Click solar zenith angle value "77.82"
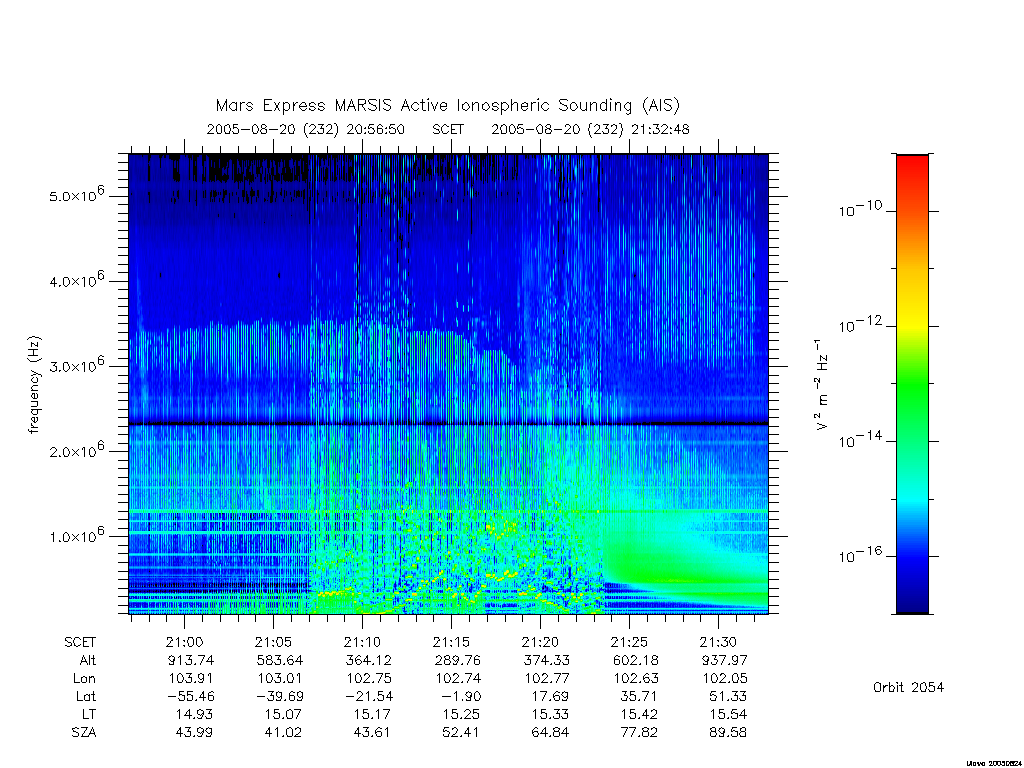The image size is (1024, 768). pyautogui.click(x=639, y=733)
